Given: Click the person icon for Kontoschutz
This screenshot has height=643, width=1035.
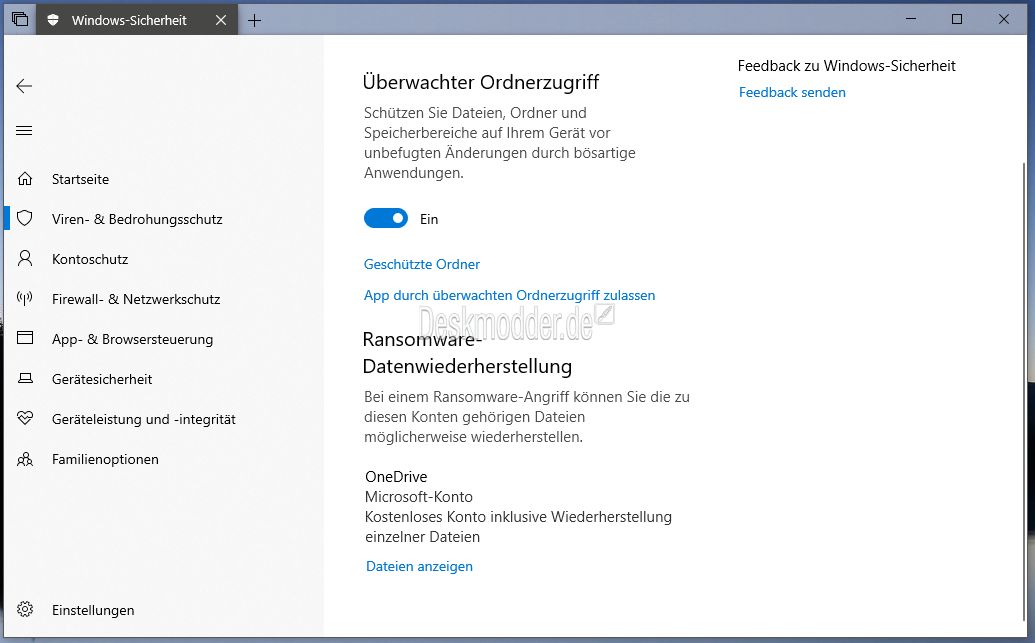Looking at the screenshot, I should 25,259.
